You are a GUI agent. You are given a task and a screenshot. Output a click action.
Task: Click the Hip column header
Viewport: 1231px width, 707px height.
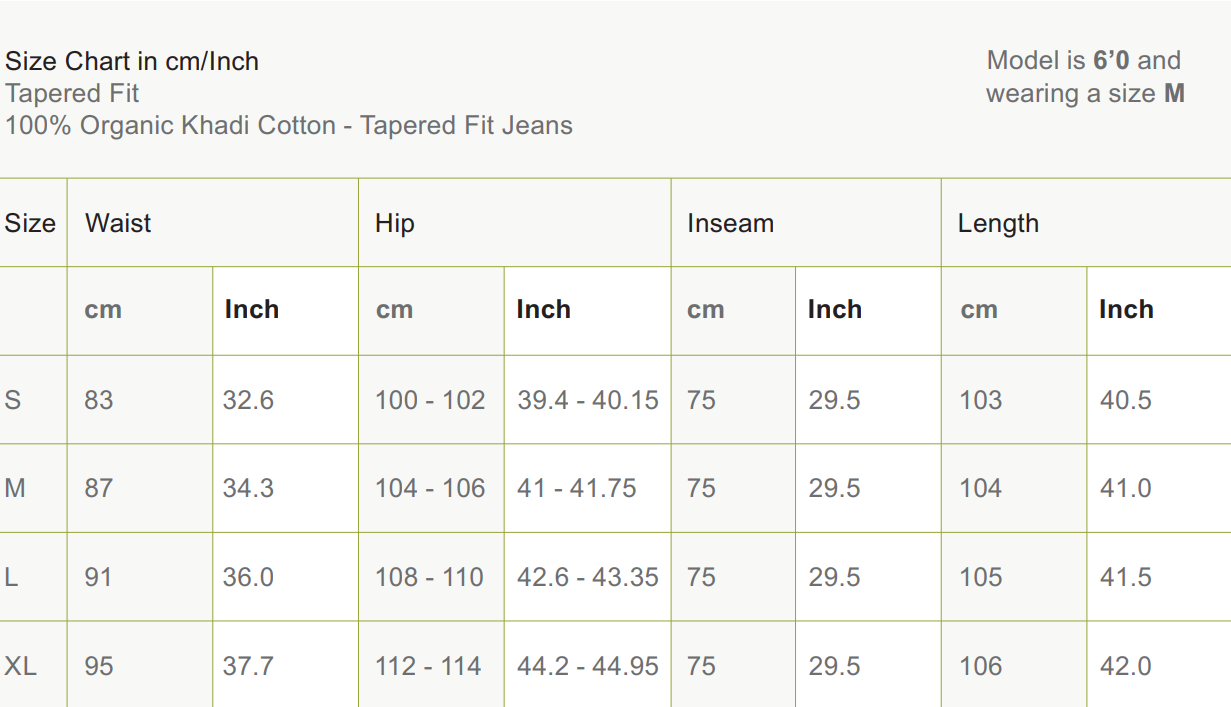pyautogui.click(x=394, y=223)
